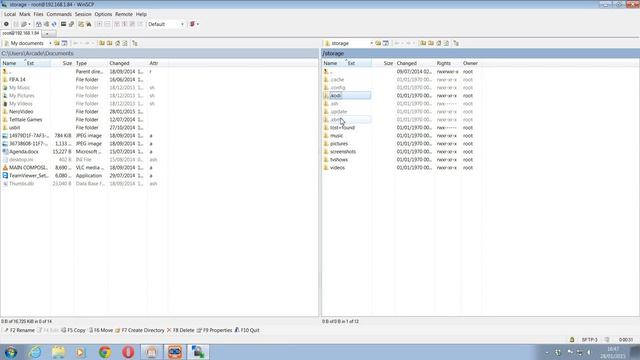The width and height of the screenshot is (640, 360).
Task: Select the FIFA 14 local folder
Action: tap(17, 80)
